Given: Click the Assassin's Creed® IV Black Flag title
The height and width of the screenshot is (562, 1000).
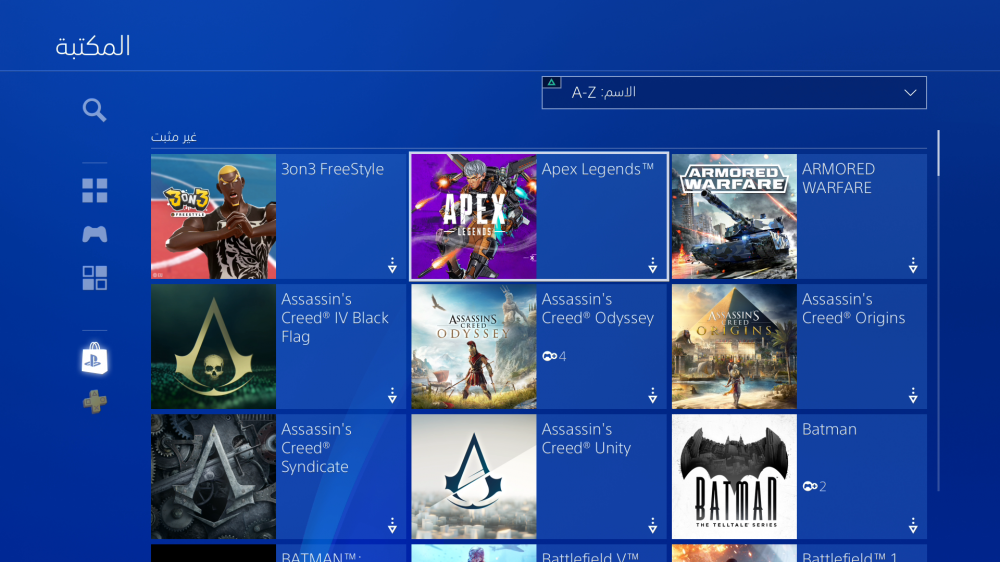Looking at the screenshot, I should pos(335,318).
